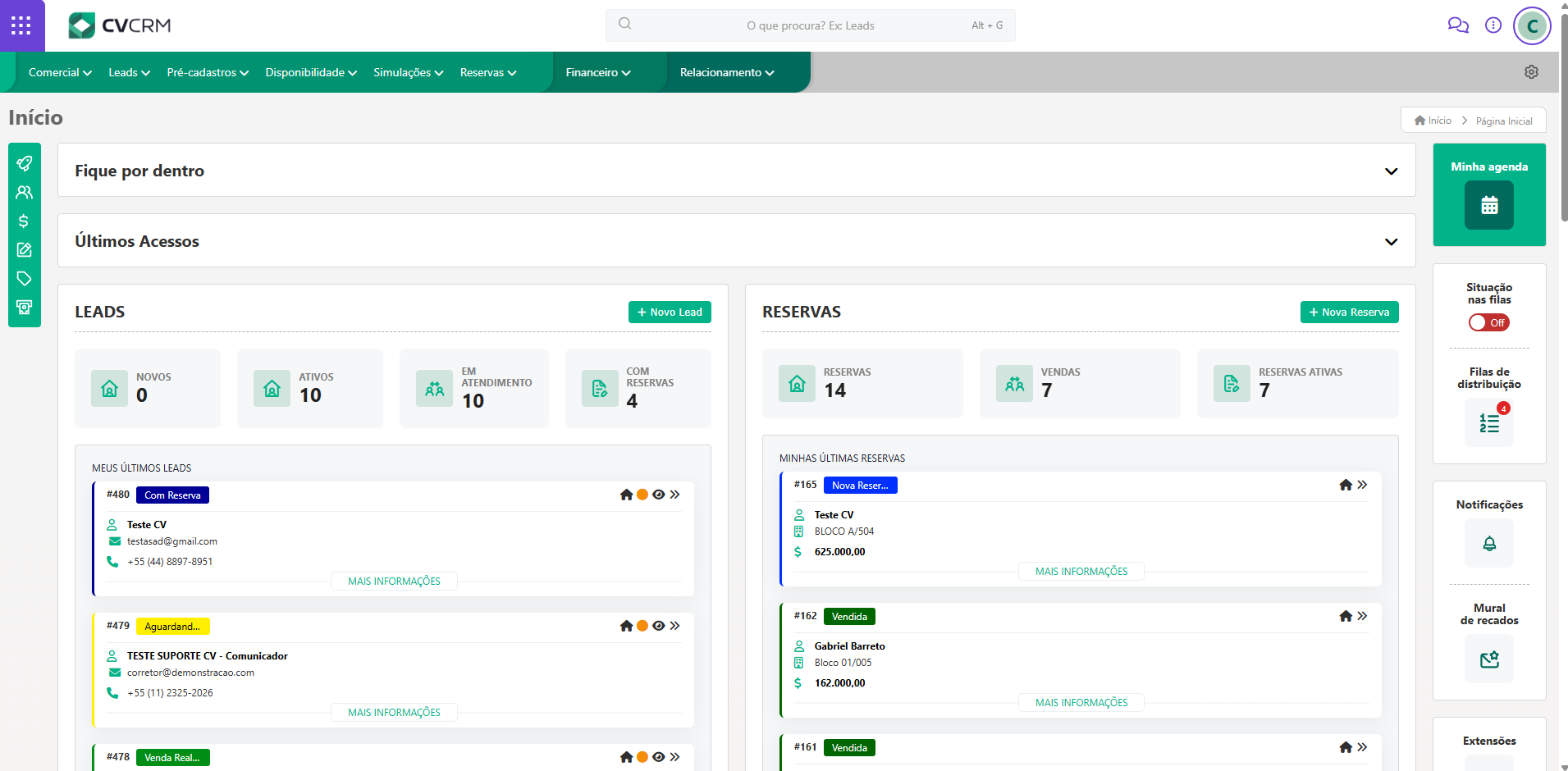Click Mais Informações on lead #480

click(394, 581)
